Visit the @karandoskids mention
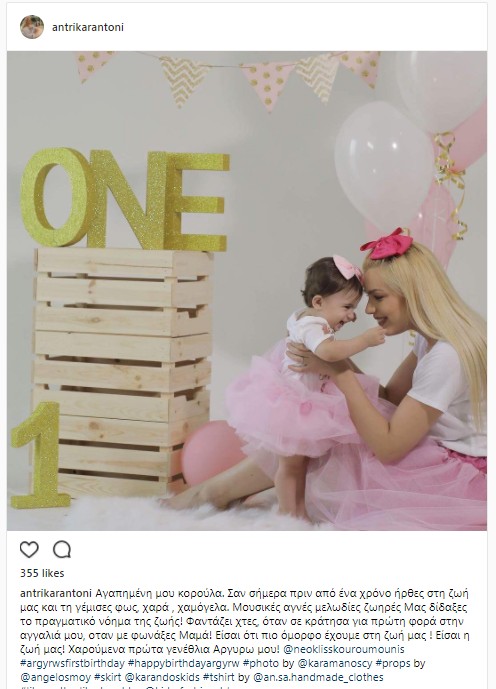The width and height of the screenshot is (496, 689). 162,677
